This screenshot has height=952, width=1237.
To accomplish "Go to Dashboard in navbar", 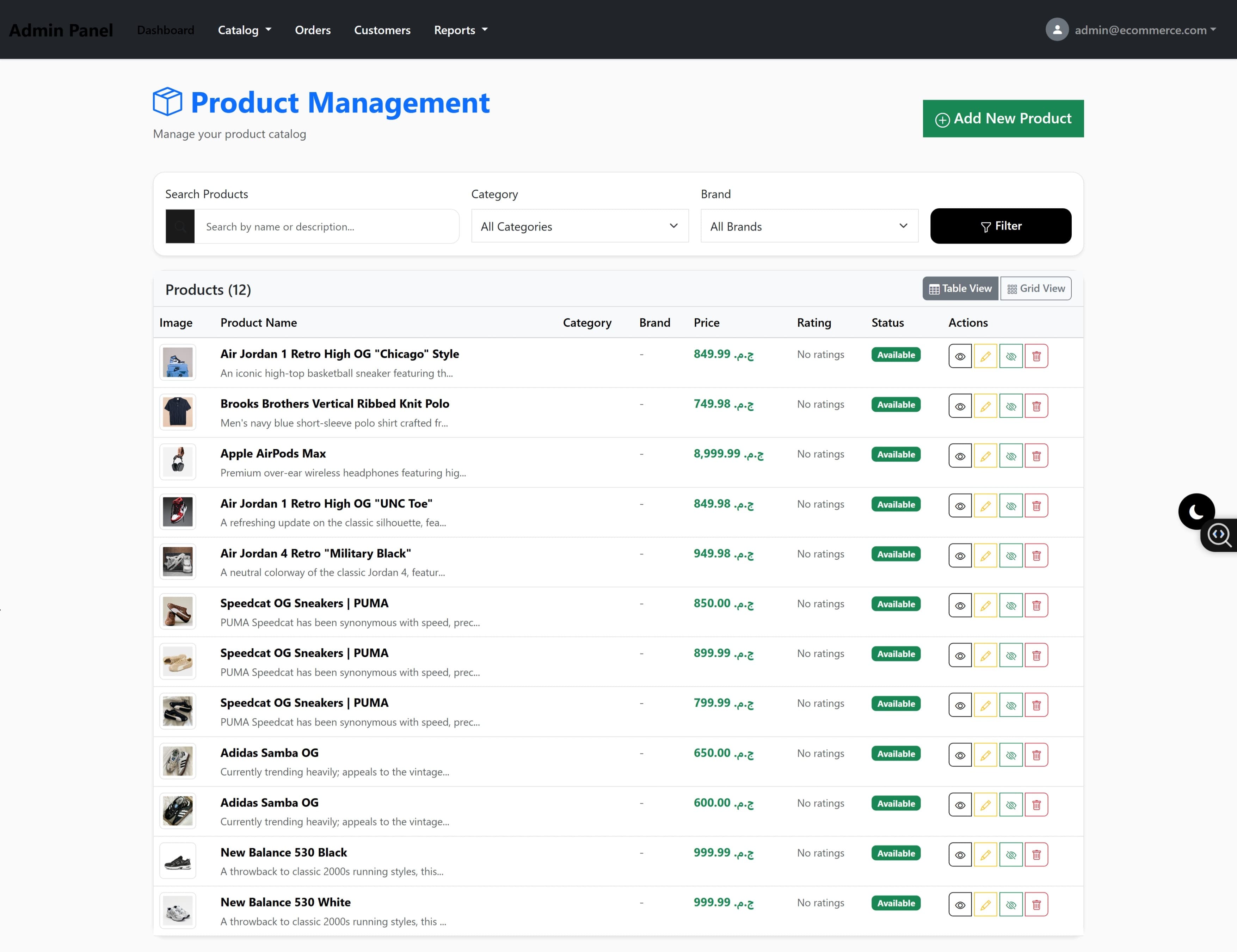I will click(x=165, y=30).
